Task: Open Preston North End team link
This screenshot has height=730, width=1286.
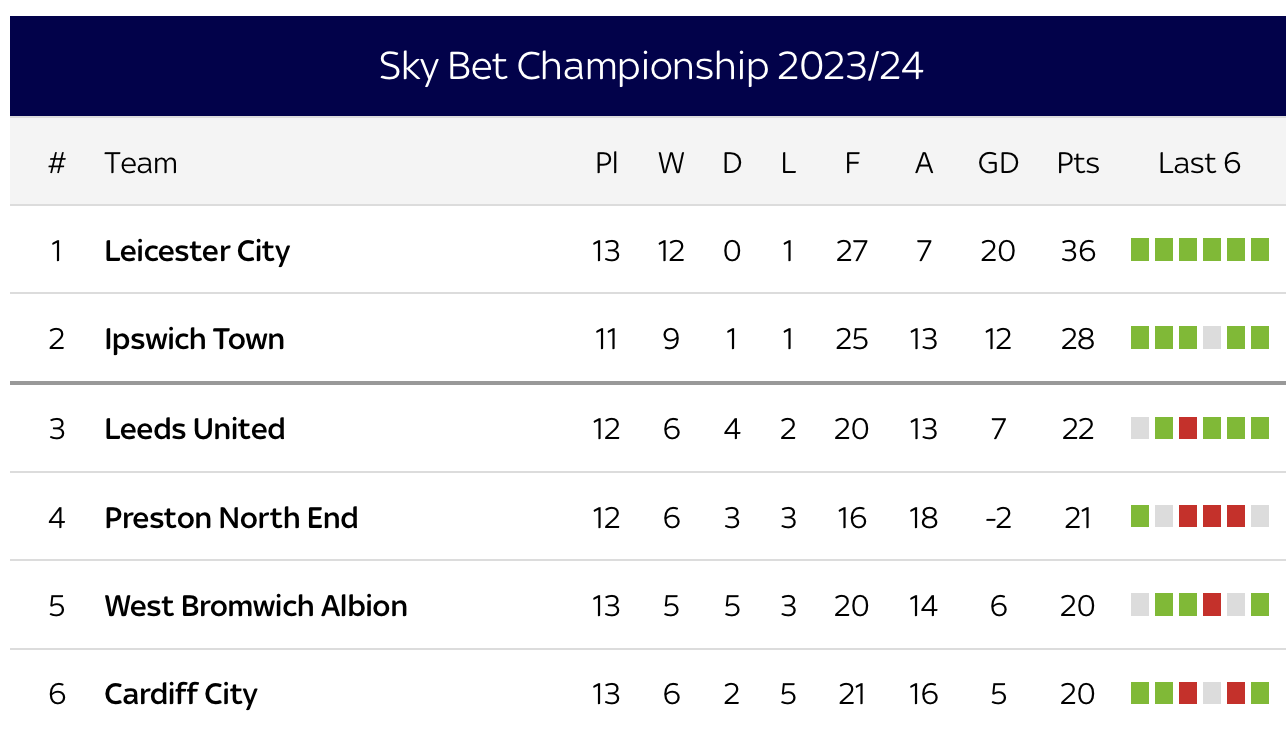Action: pyautogui.click(x=231, y=517)
